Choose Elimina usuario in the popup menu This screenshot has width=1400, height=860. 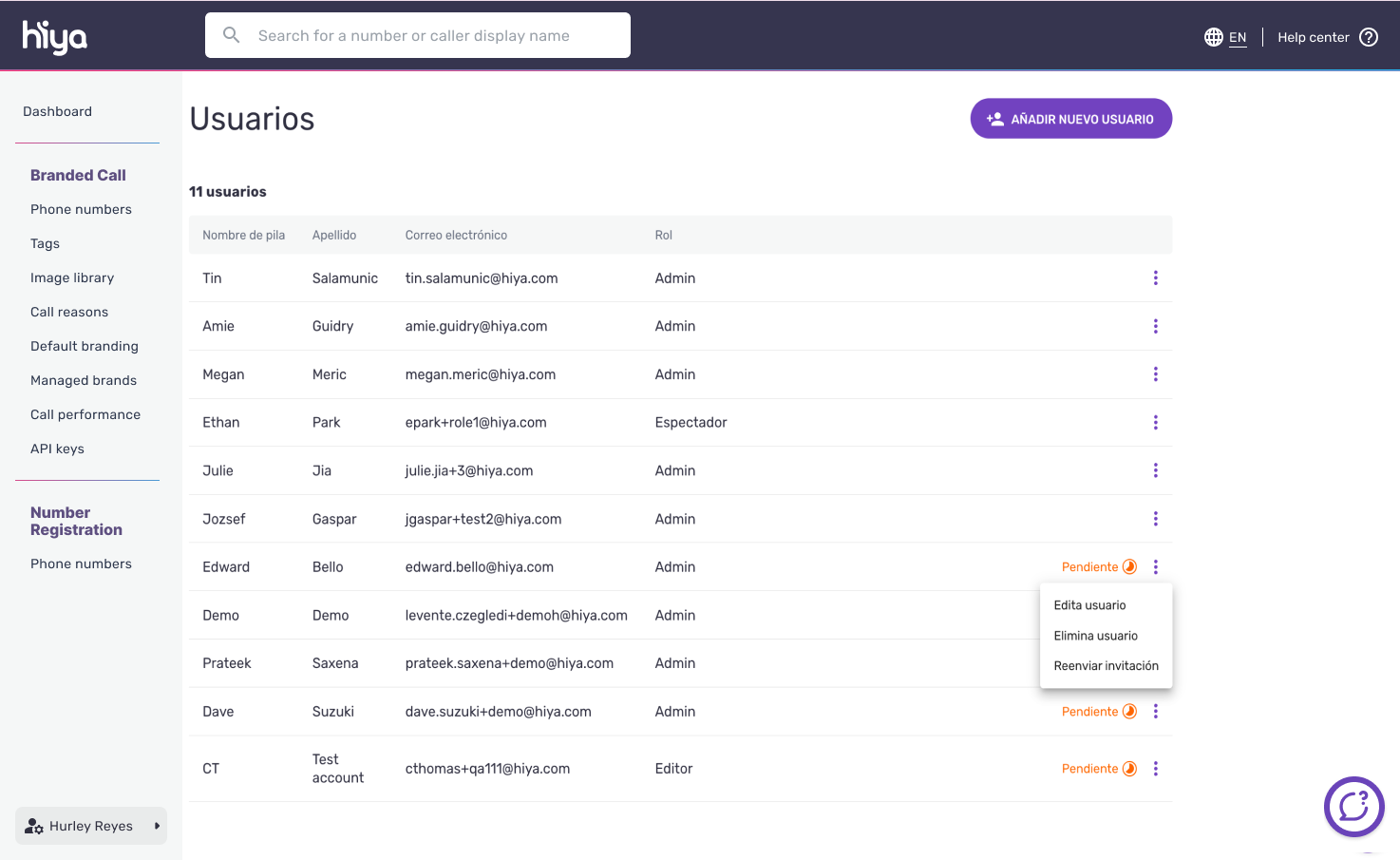point(1095,636)
